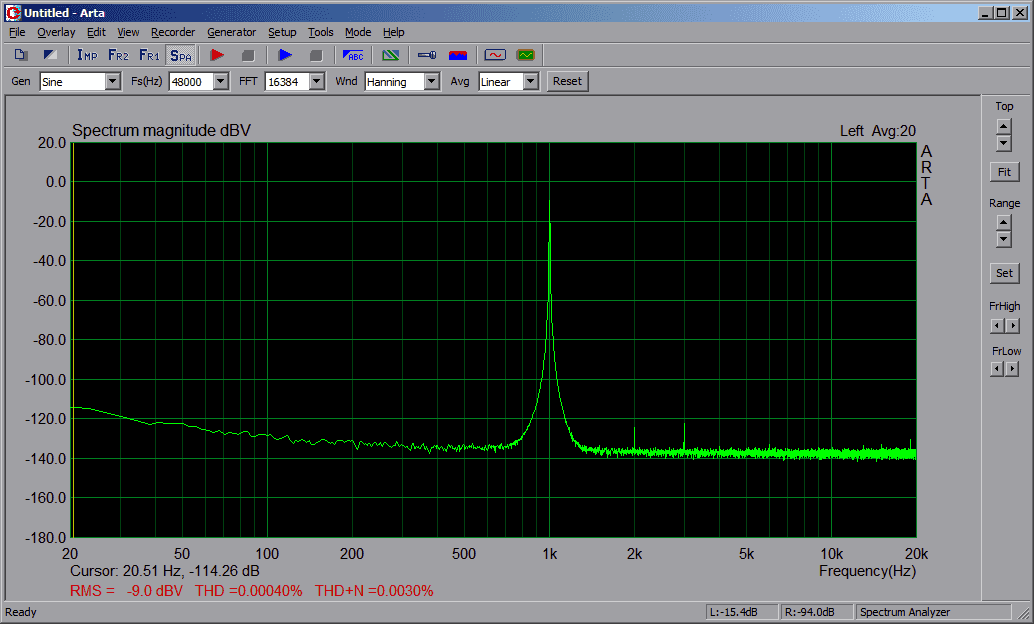Start recording with red play arrow

pyautogui.click(x=217, y=55)
